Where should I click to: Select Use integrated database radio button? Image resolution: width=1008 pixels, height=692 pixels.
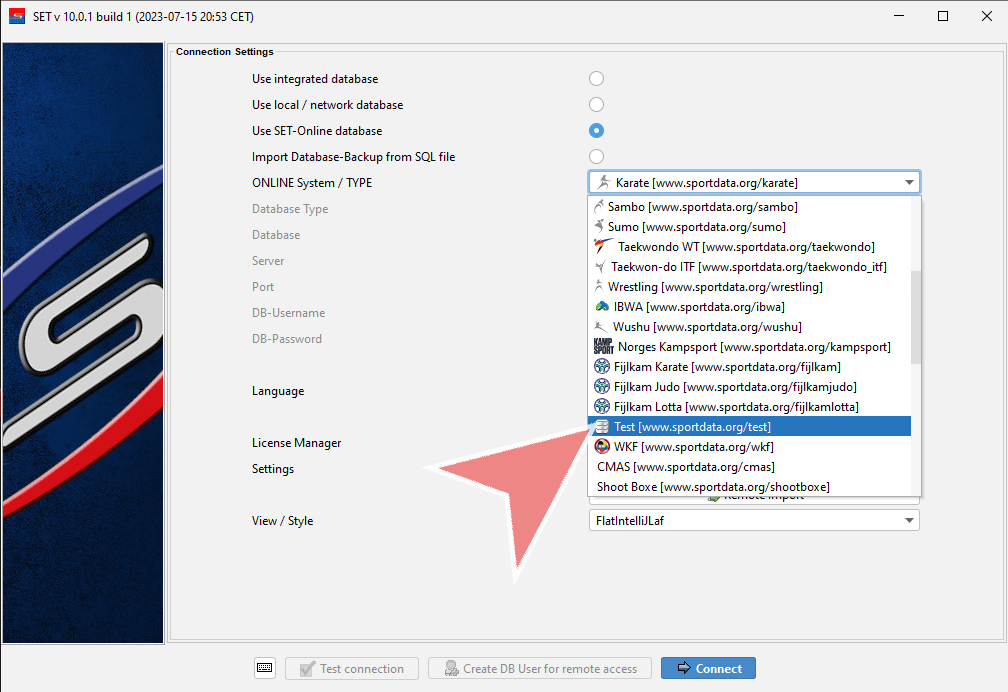click(x=596, y=79)
